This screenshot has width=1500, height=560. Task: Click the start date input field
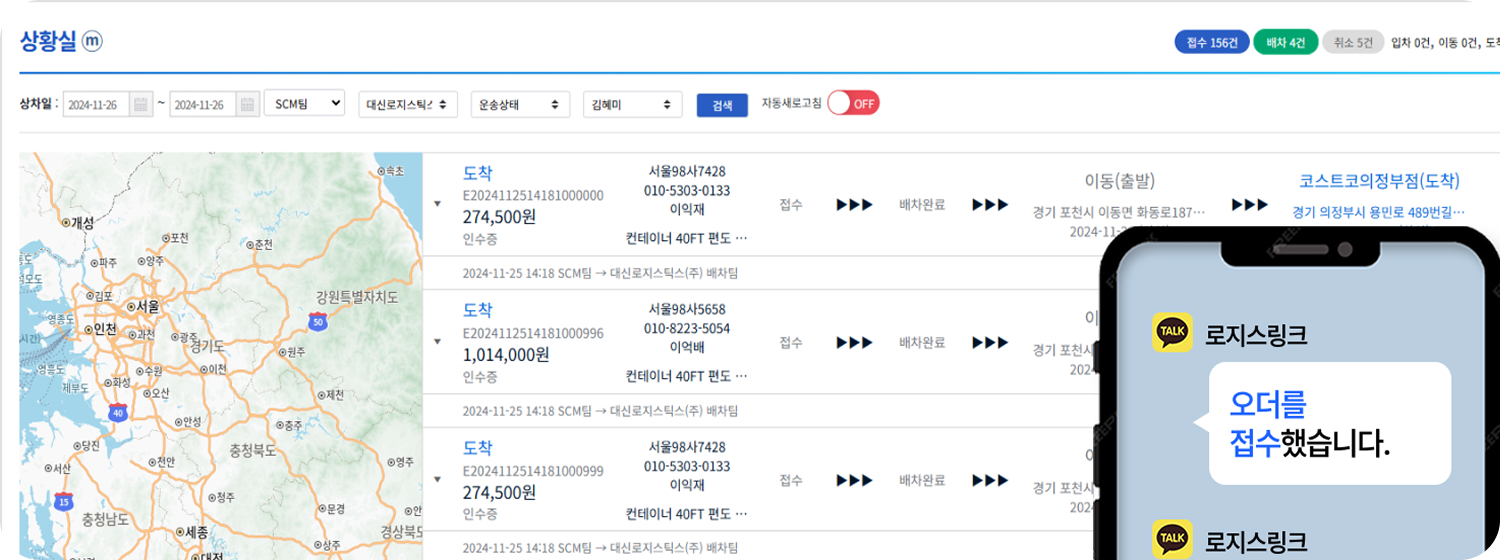(96, 104)
